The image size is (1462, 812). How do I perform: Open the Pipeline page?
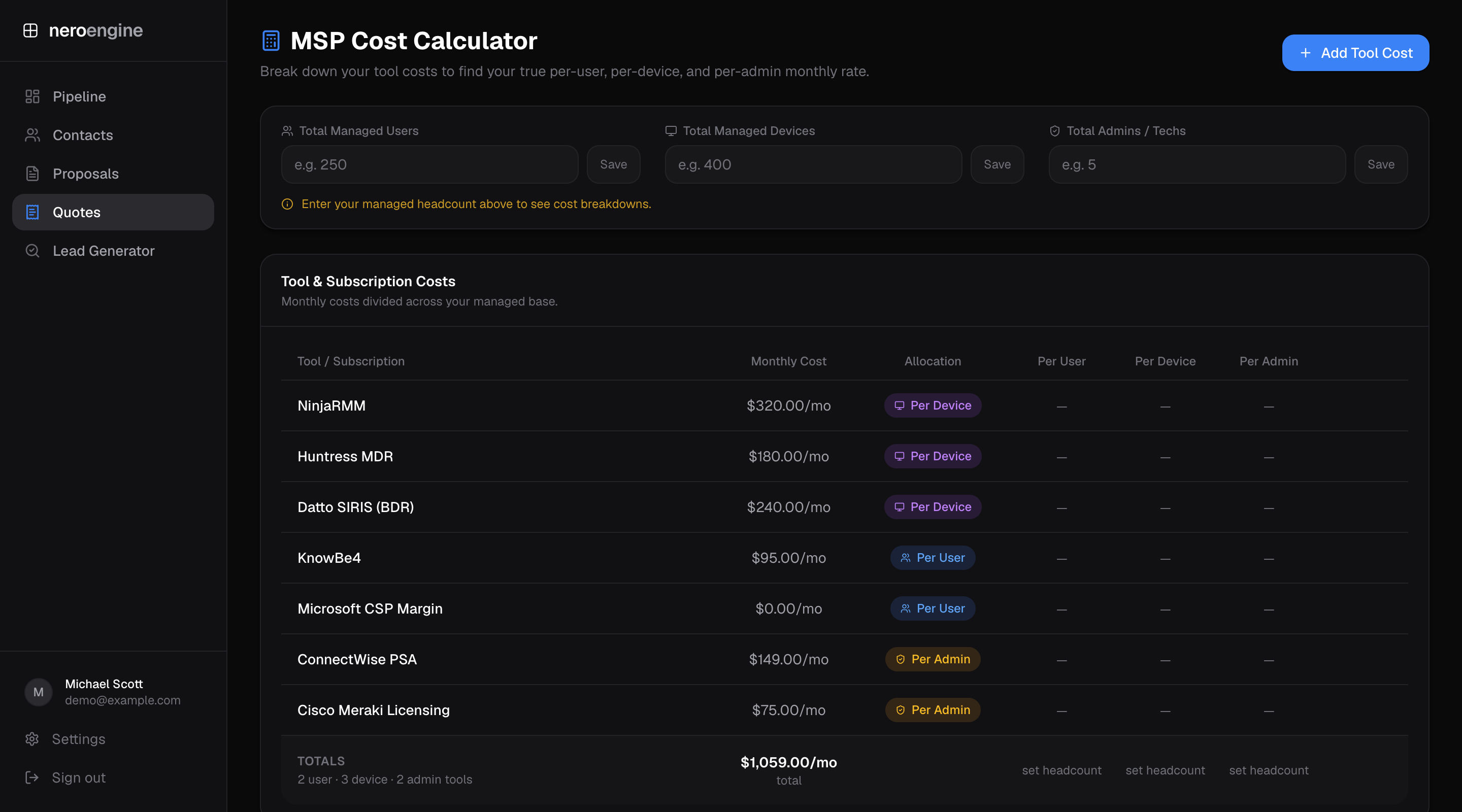(x=113, y=96)
